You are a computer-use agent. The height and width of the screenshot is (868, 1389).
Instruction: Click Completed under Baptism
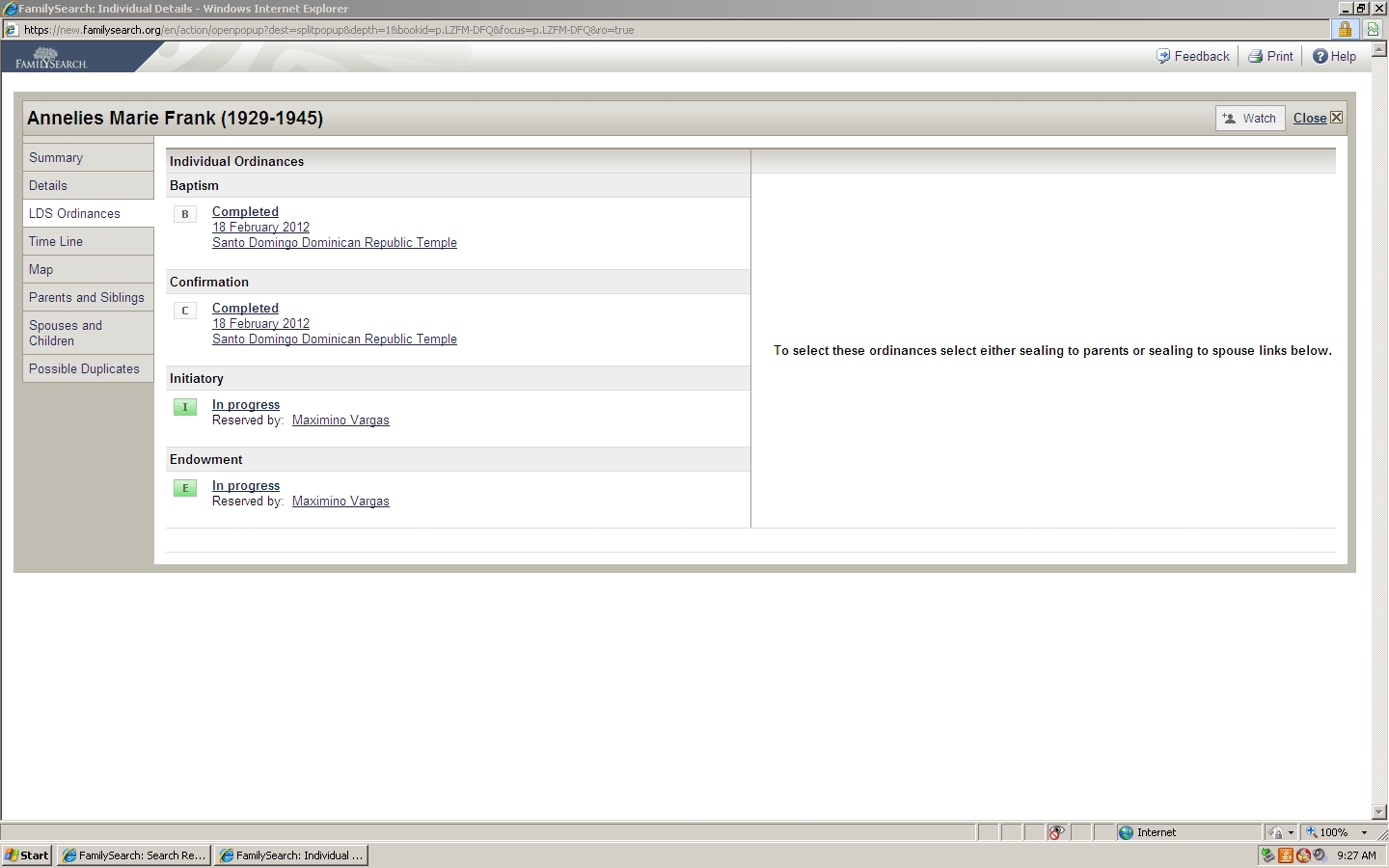point(245,211)
